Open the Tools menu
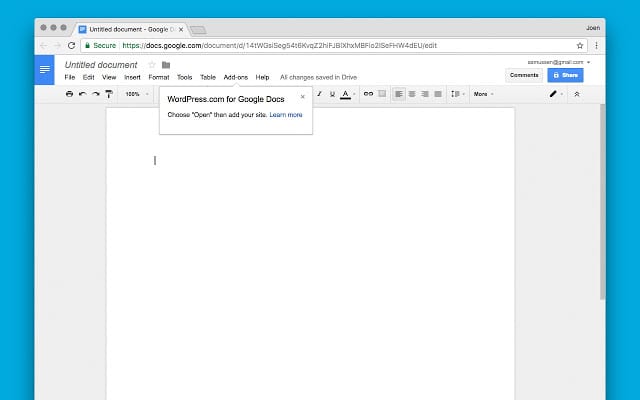 (x=184, y=77)
